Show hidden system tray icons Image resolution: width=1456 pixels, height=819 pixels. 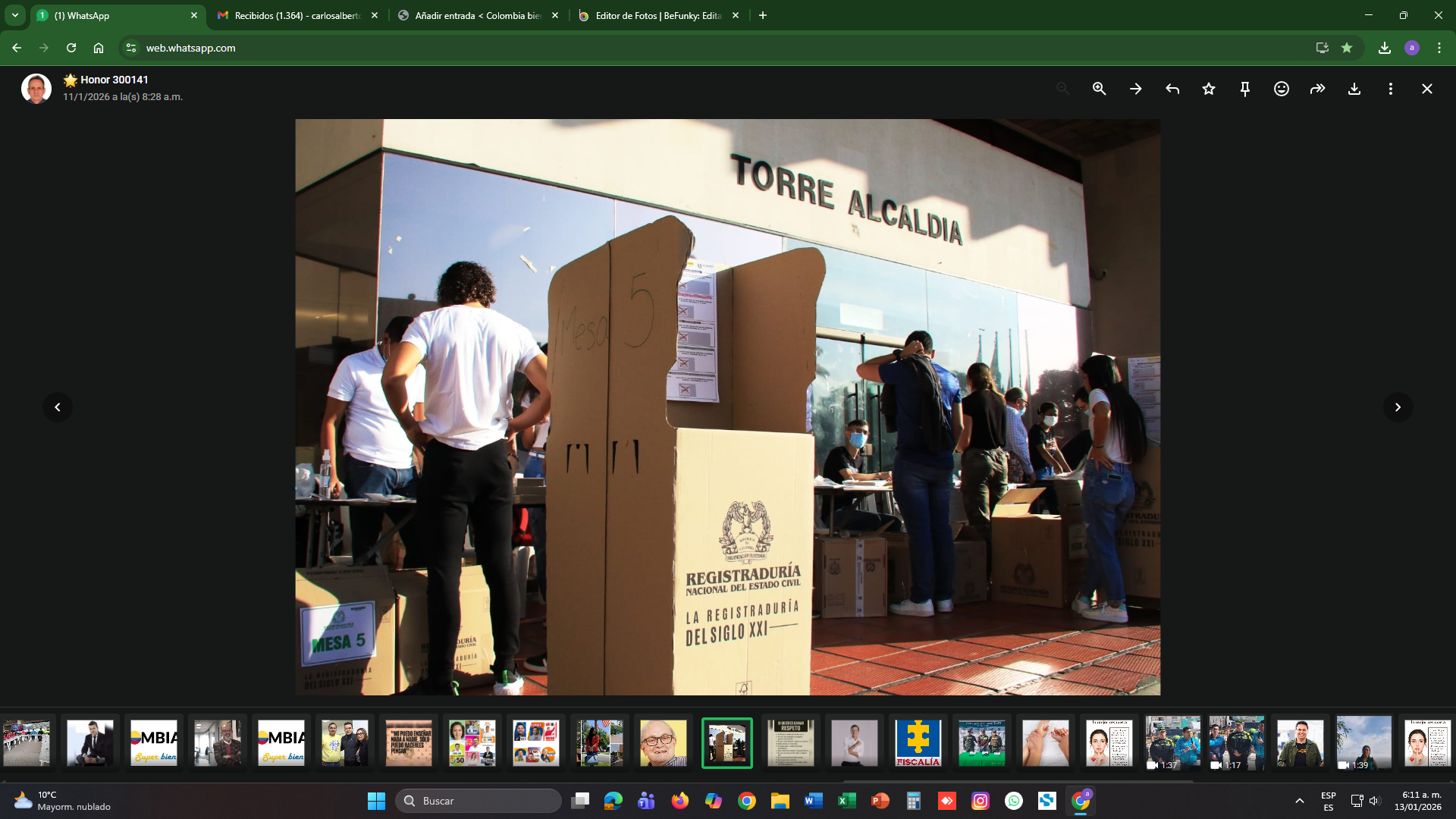(x=1299, y=801)
